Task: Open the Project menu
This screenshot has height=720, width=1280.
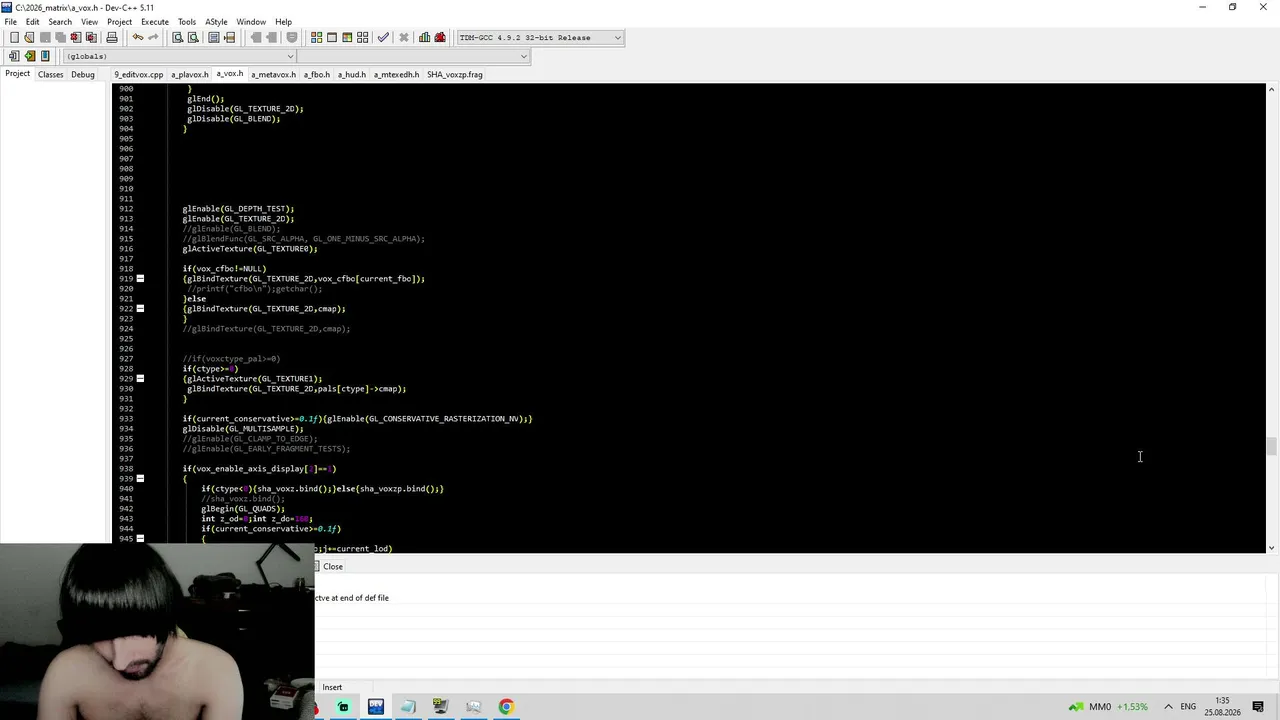Action: click(x=119, y=21)
